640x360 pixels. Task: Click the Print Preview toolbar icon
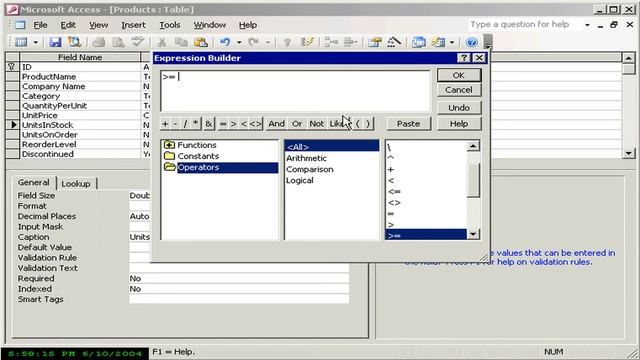click(118, 42)
